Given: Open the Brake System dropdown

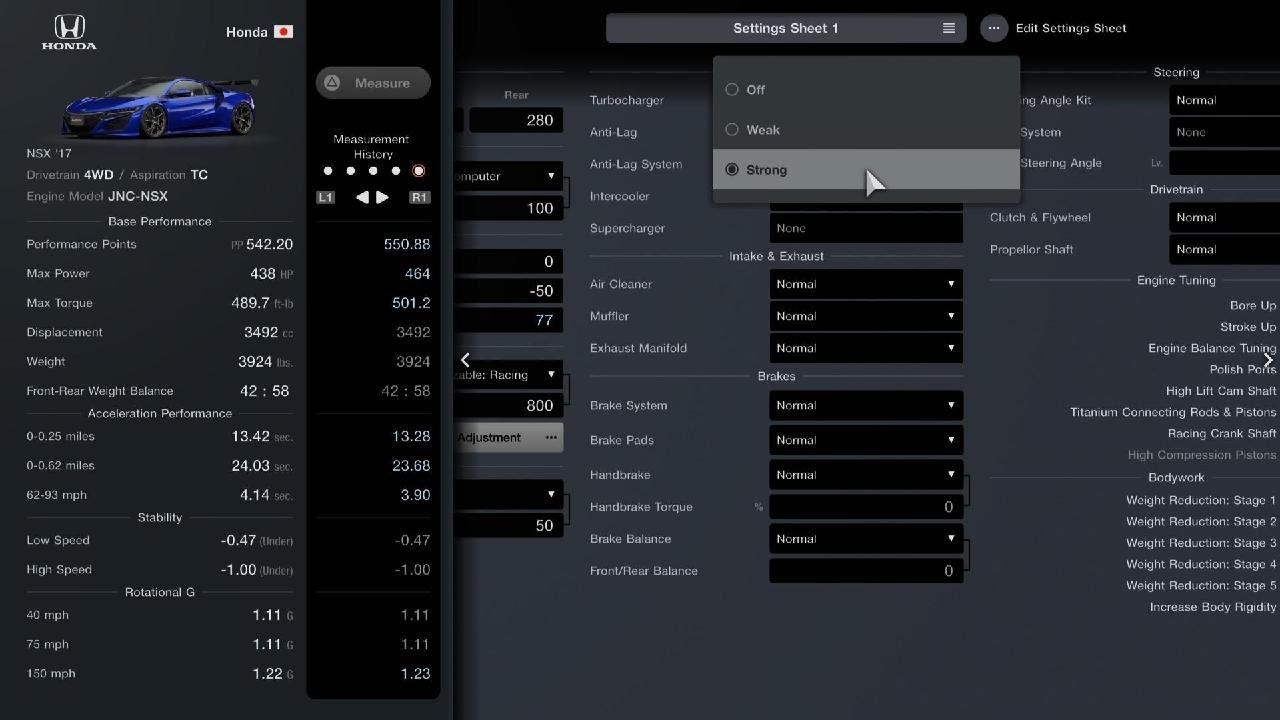Looking at the screenshot, I should pos(866,405).
